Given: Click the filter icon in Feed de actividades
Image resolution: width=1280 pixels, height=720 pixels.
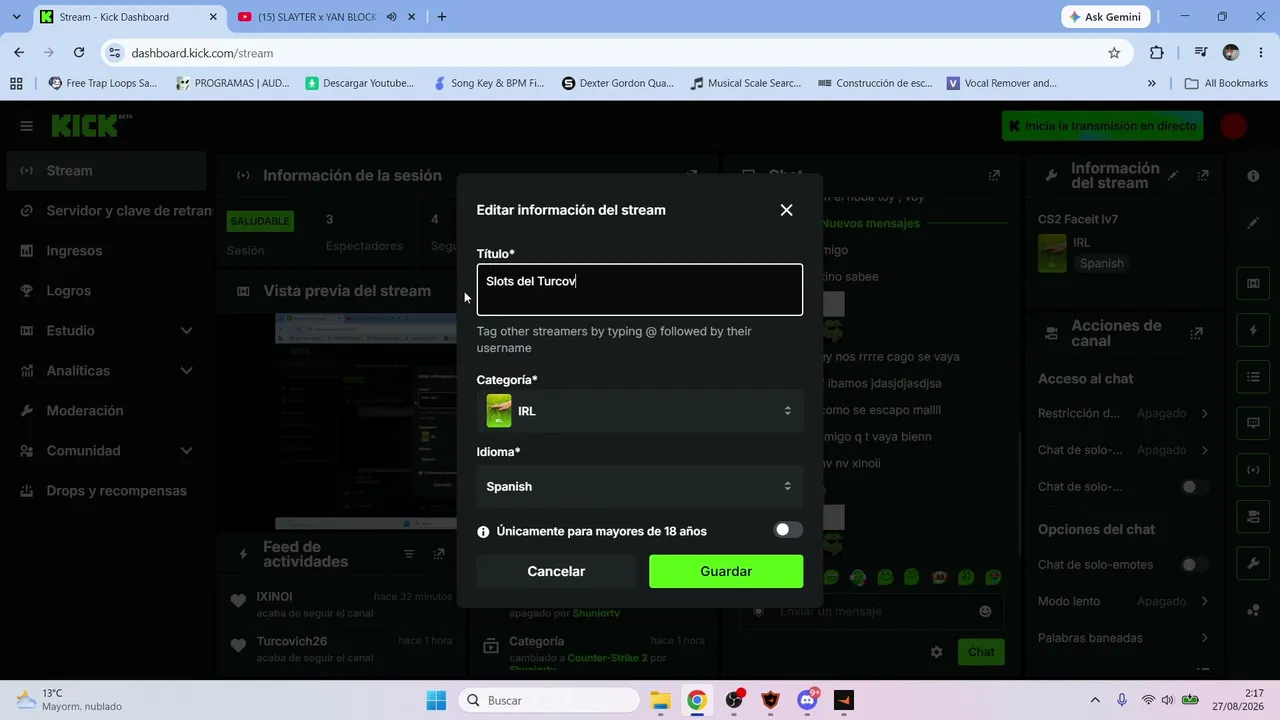Looking at the screenshot, I should [x=408, y=554].
